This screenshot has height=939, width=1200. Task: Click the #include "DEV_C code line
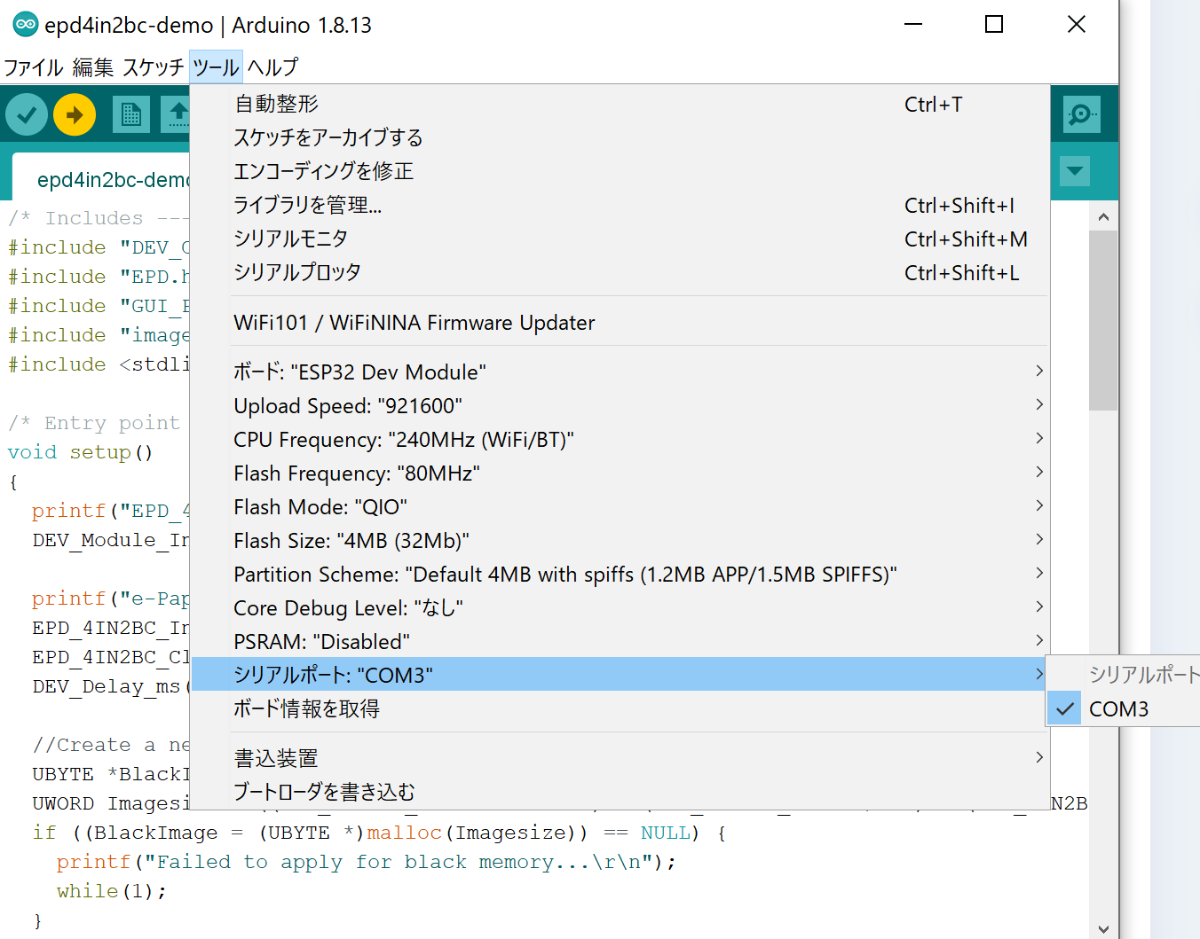99,247
